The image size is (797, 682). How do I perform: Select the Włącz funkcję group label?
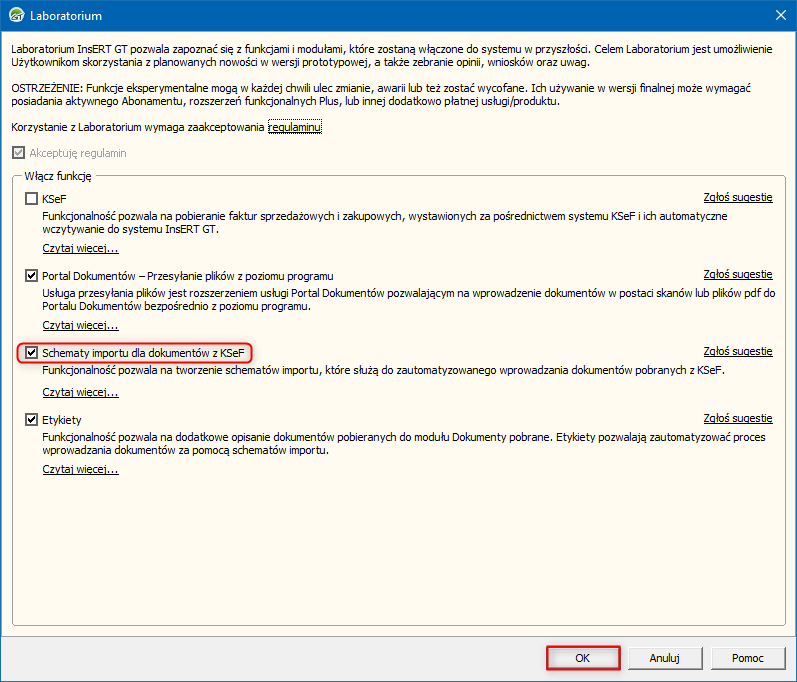58,176
